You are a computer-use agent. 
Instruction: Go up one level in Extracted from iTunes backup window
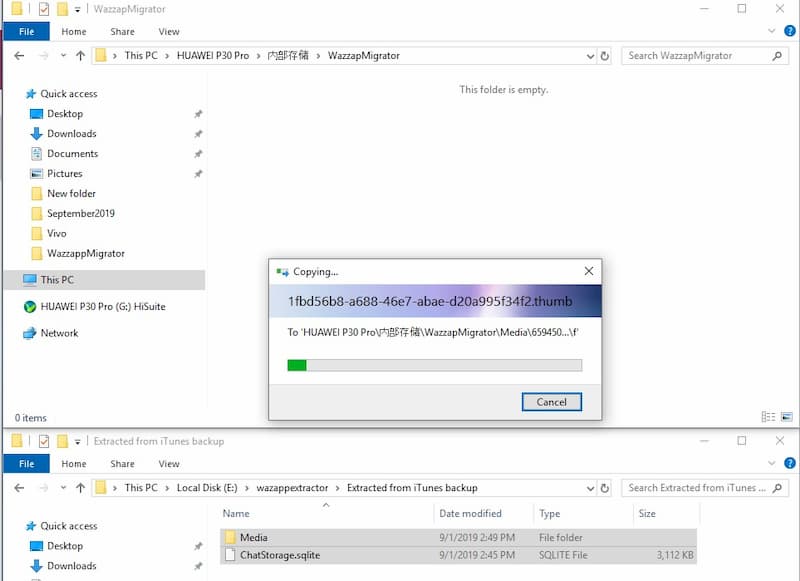[80, 488]
